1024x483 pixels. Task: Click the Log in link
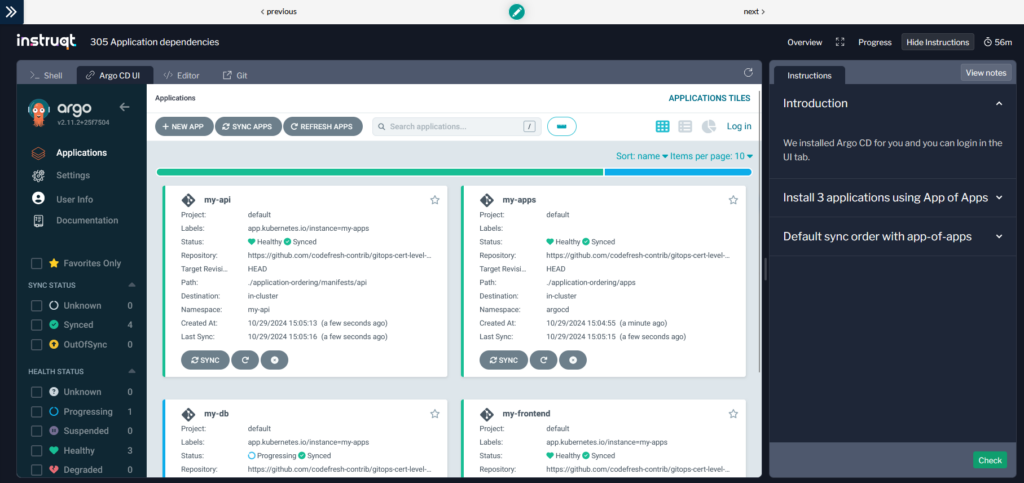pos(739,127)
